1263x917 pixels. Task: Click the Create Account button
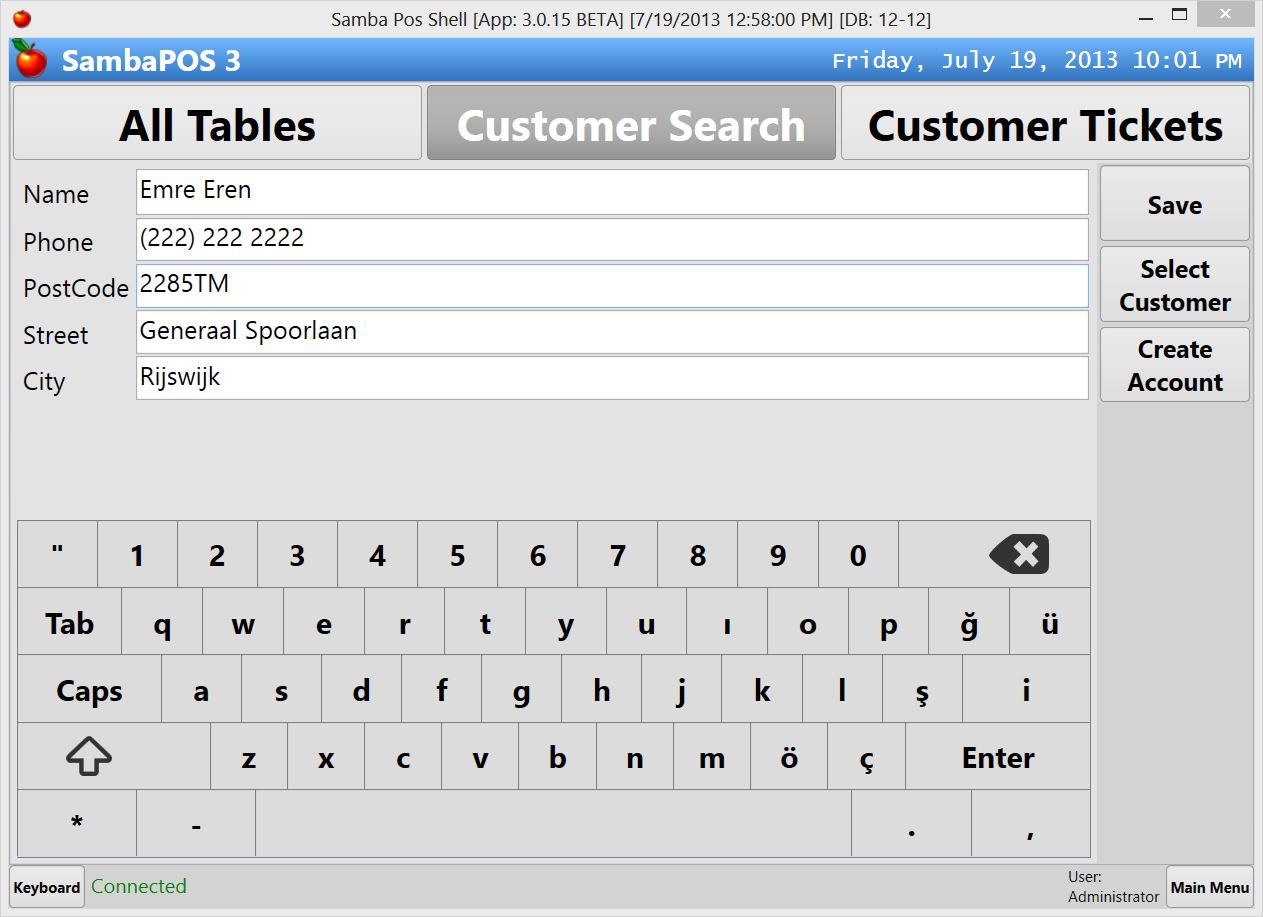click(x=1174, y=365)
